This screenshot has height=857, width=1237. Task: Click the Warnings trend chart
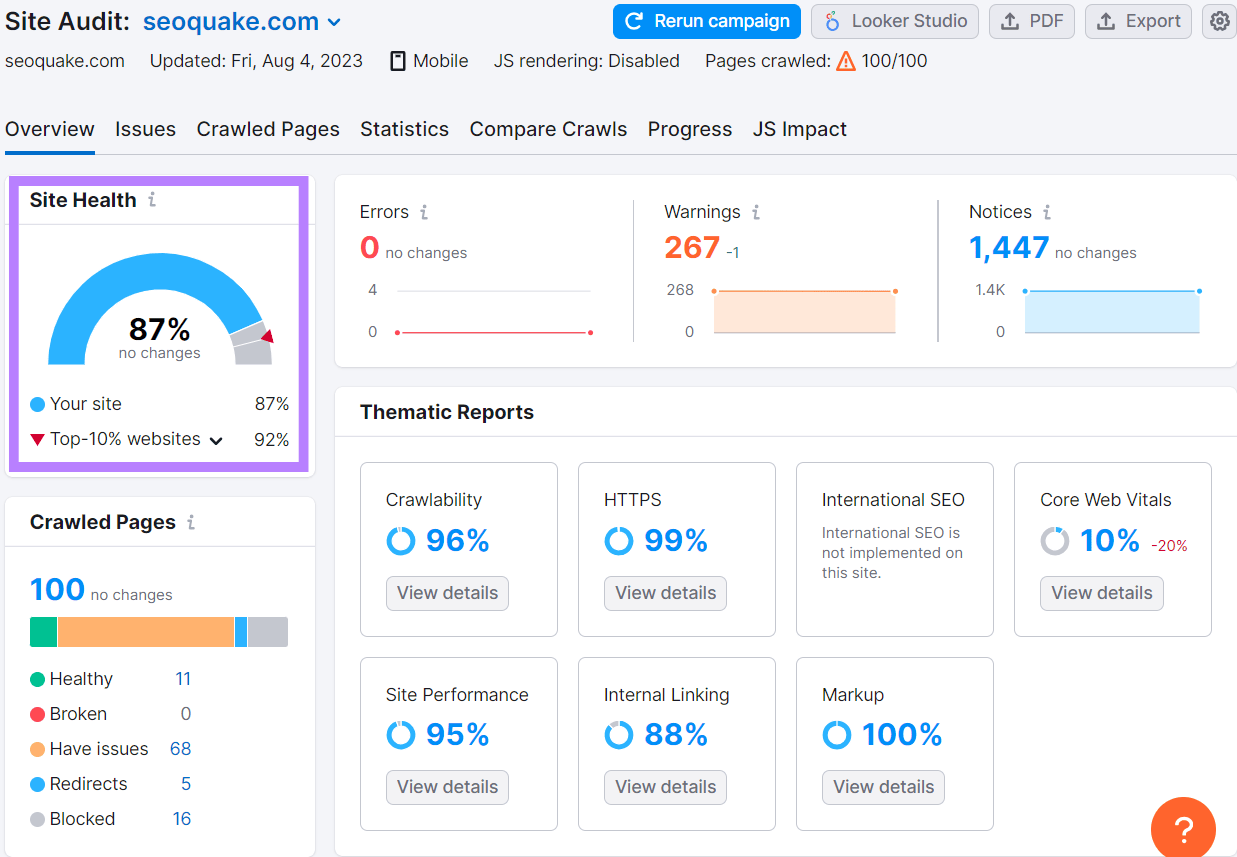click(x=804, y=311)
